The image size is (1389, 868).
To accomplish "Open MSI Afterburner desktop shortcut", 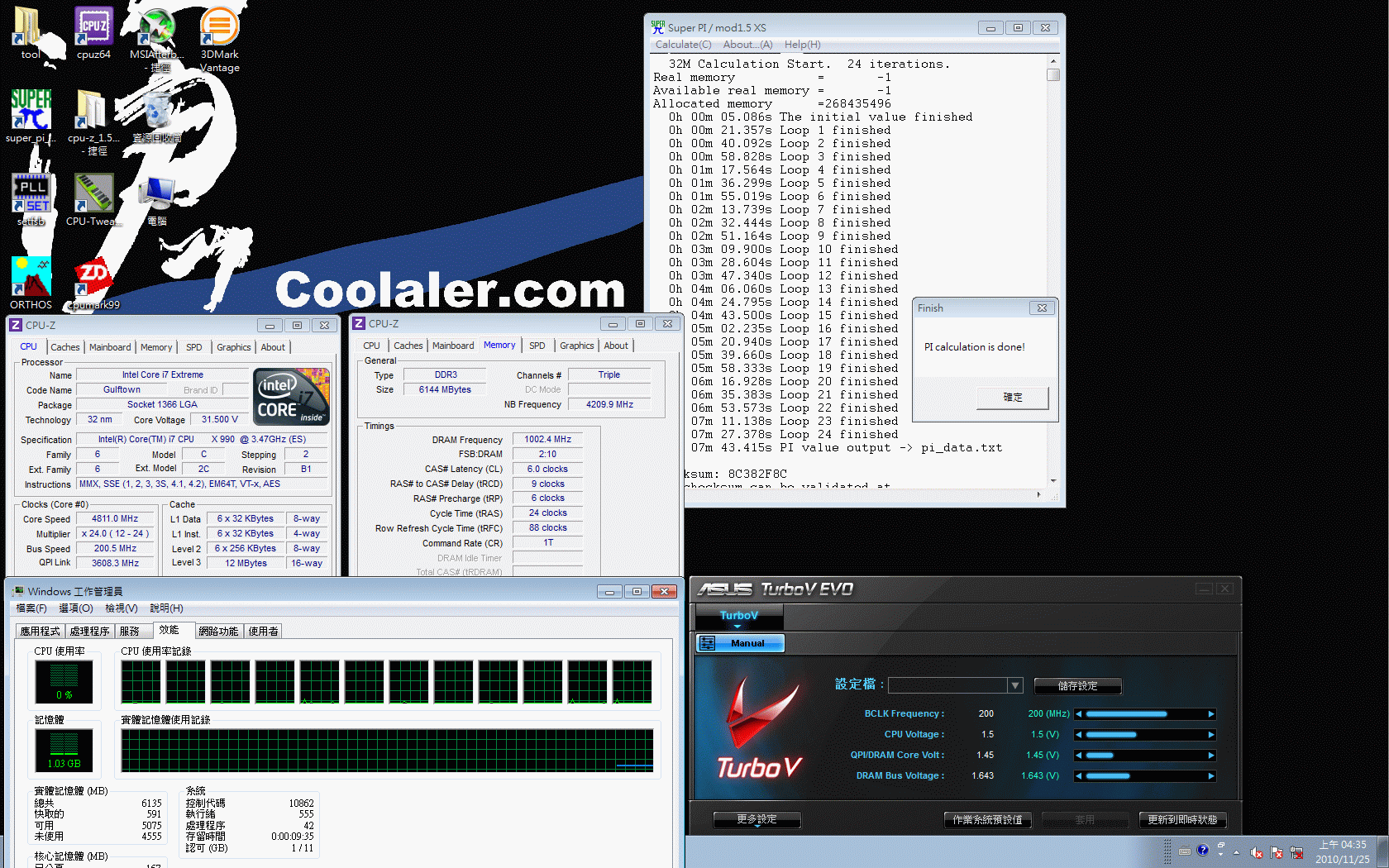I will coord(156,40).
